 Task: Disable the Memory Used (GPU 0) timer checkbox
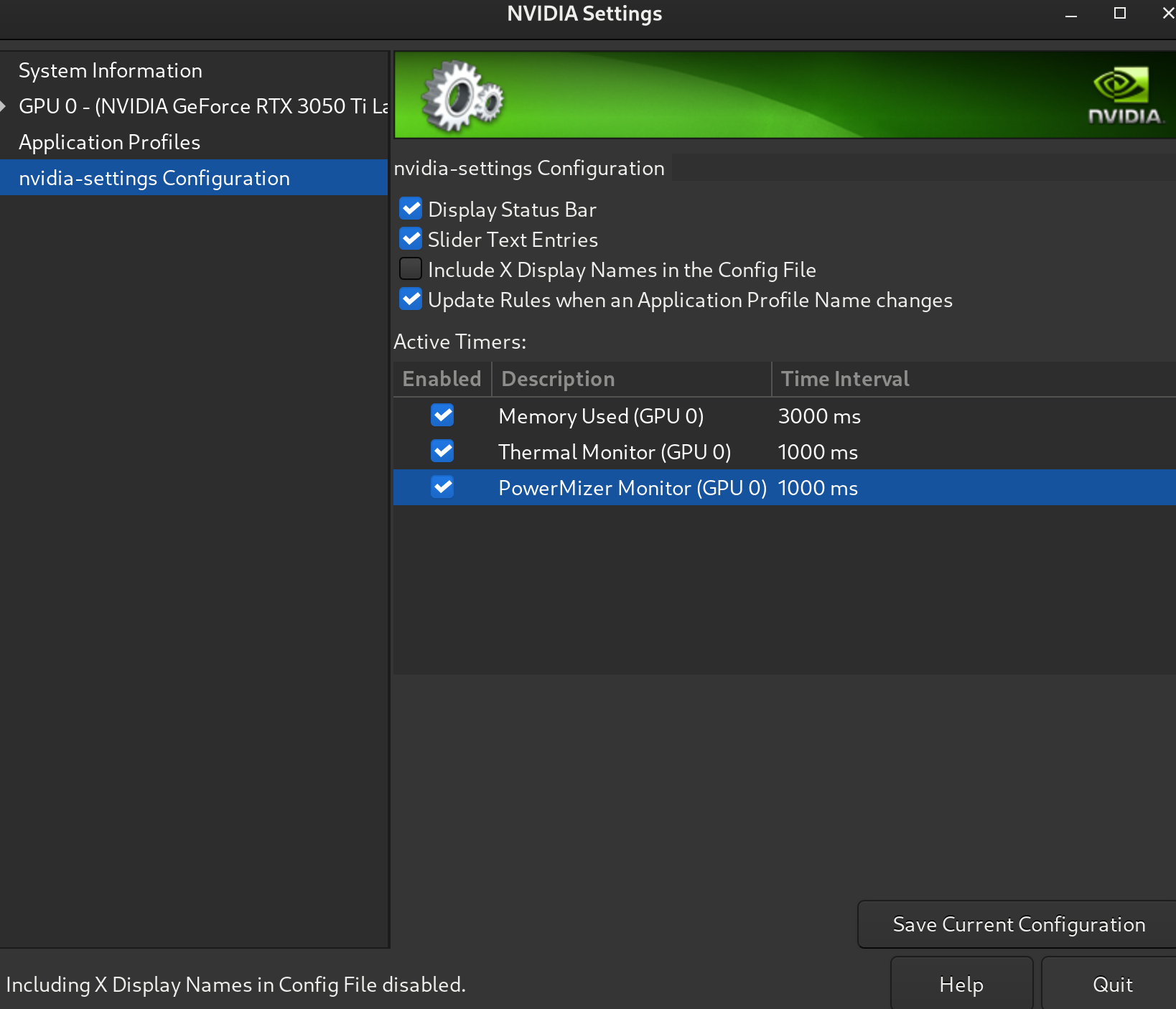[x=442, y=416]
